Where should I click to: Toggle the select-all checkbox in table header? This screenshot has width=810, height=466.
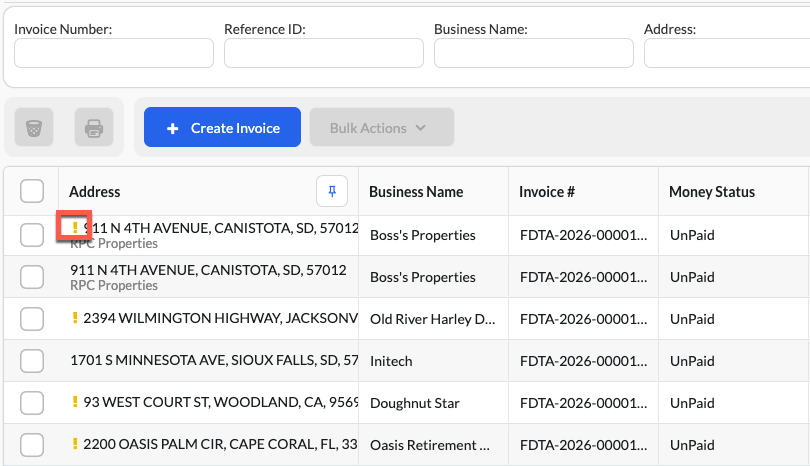[x=32, y=191]
